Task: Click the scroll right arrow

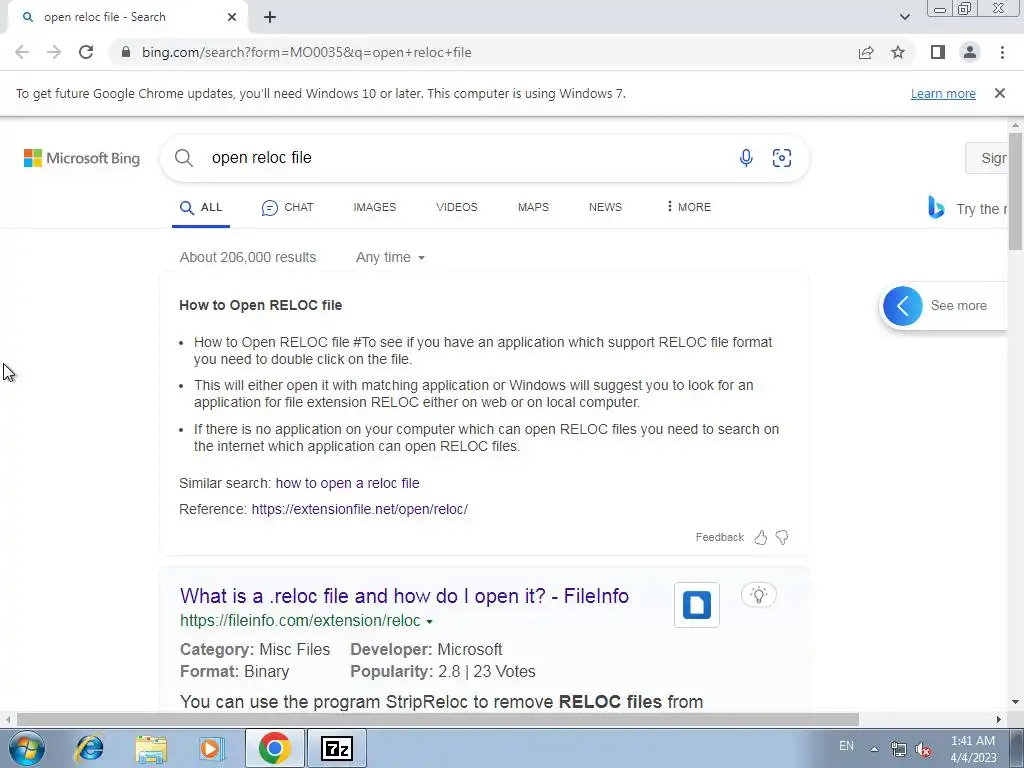Action: pos(999,719)
